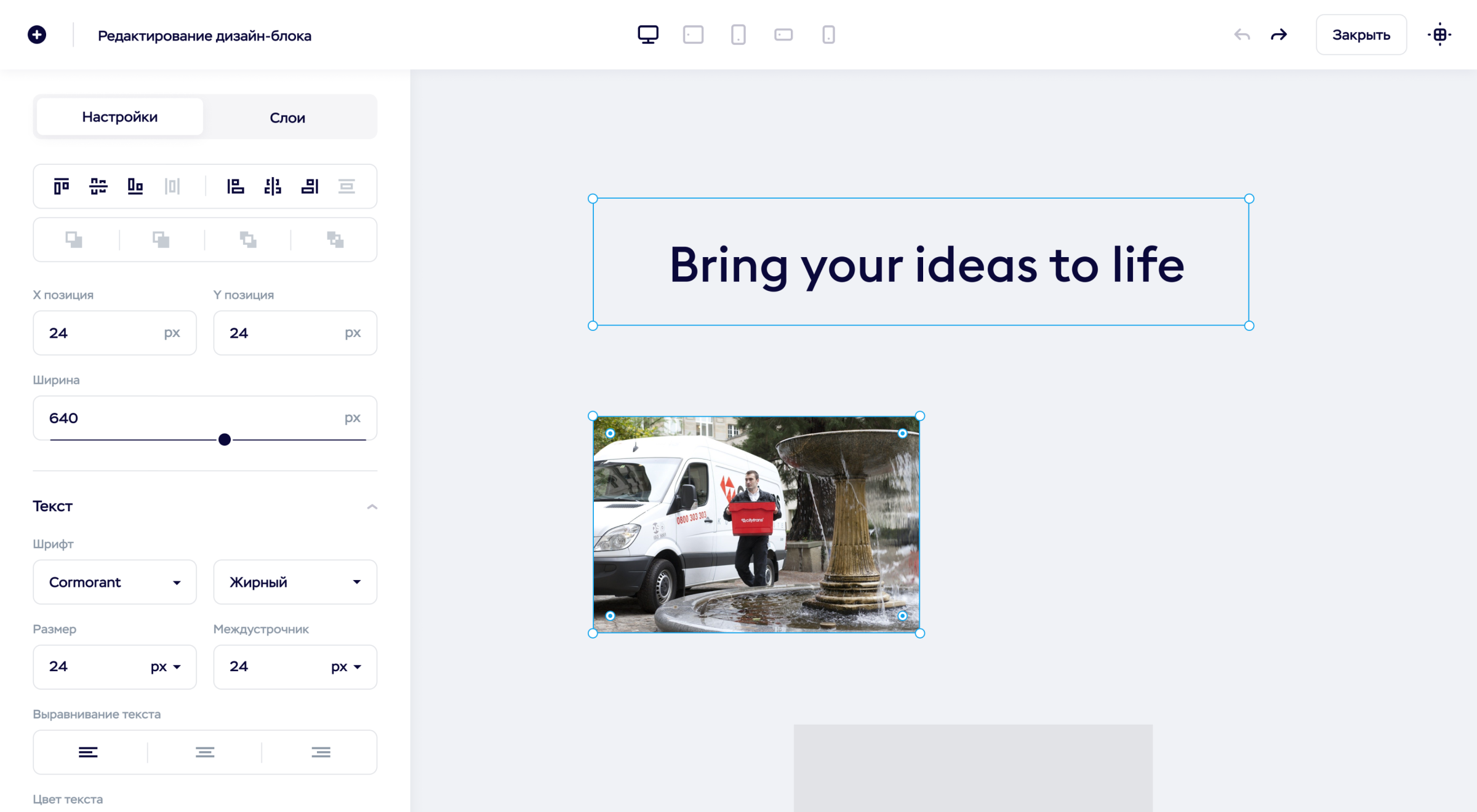
Task: Collapse the Текст section chevron
Action: [x=372, y=506]
